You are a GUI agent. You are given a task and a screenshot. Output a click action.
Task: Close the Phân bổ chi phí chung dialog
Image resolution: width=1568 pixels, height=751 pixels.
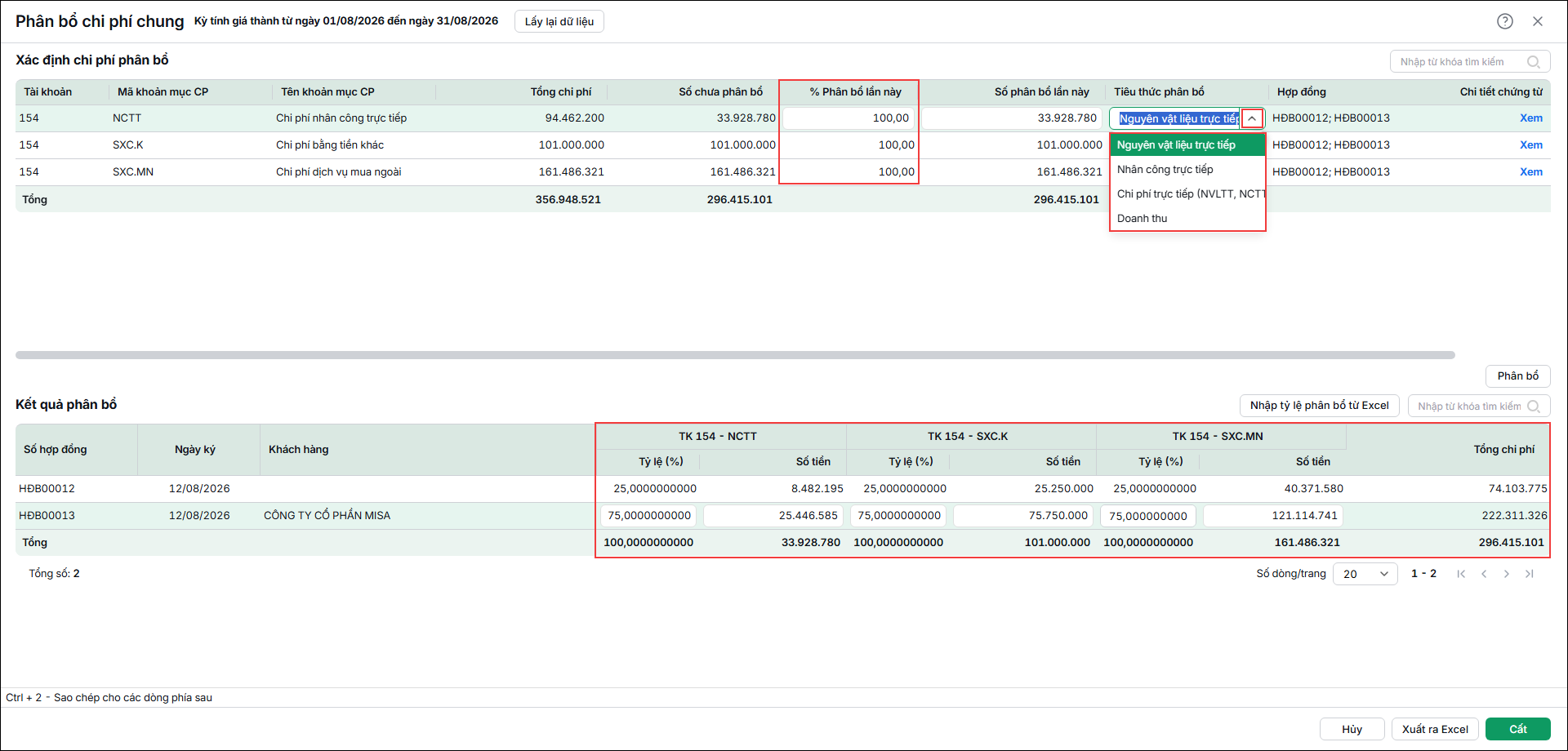(1538, 21)
